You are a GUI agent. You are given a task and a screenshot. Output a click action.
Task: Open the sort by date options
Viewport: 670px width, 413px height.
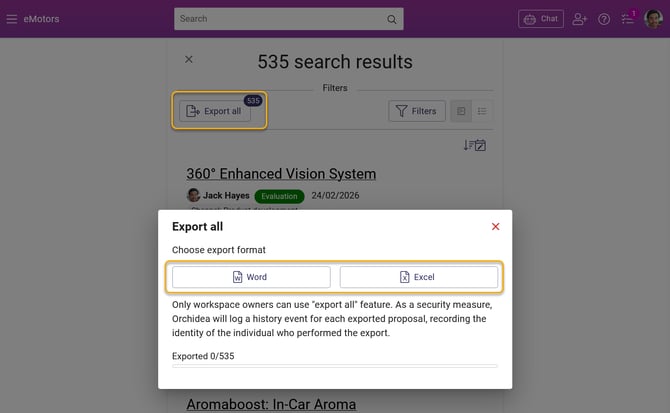coord(474,145)
